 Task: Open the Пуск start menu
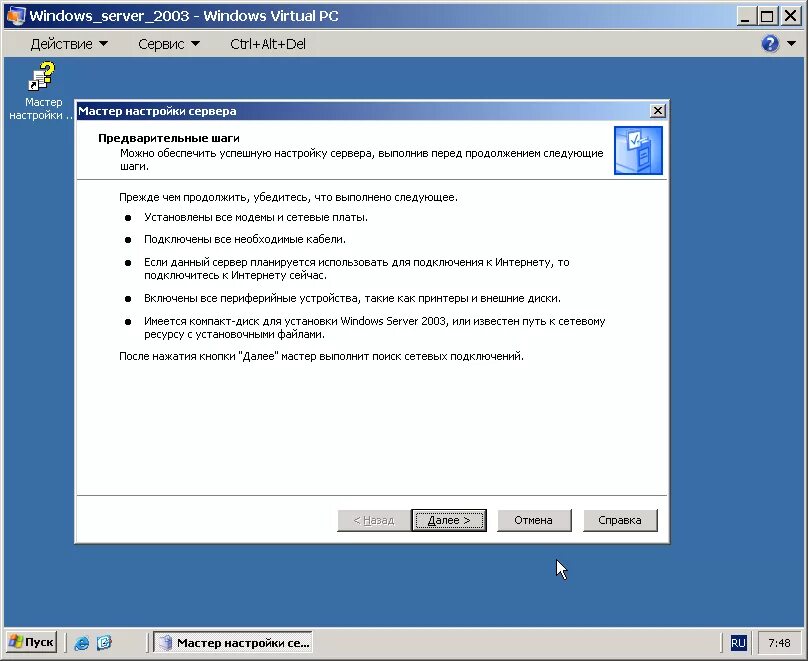click(x=31, y=642)
